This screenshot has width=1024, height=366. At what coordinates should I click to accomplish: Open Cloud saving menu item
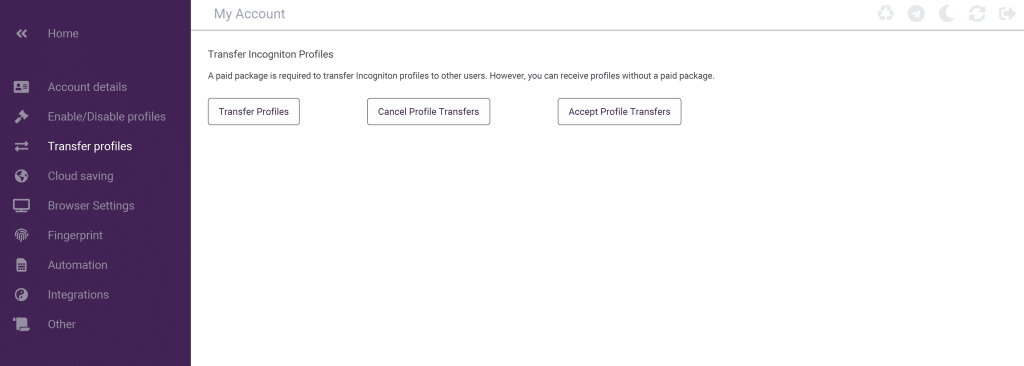80,176
